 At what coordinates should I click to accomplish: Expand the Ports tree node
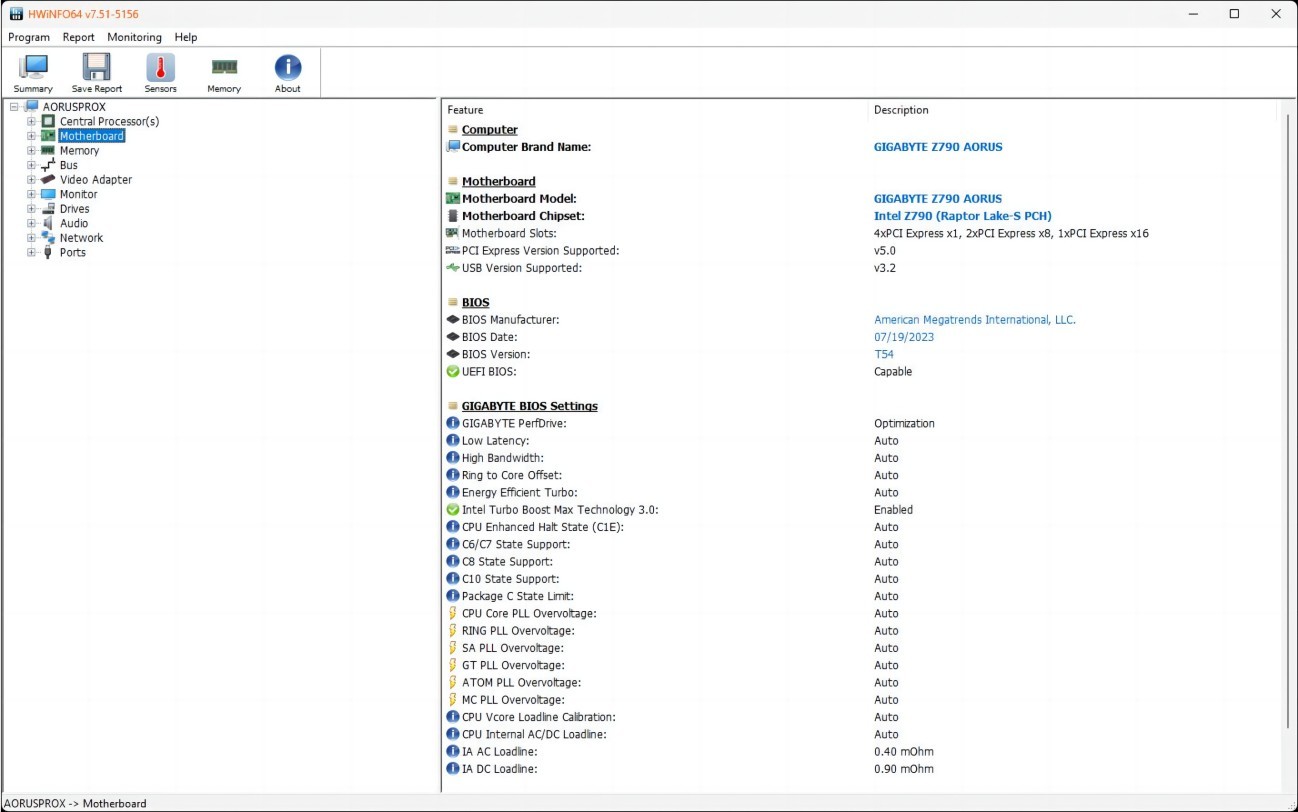[31, 253]
